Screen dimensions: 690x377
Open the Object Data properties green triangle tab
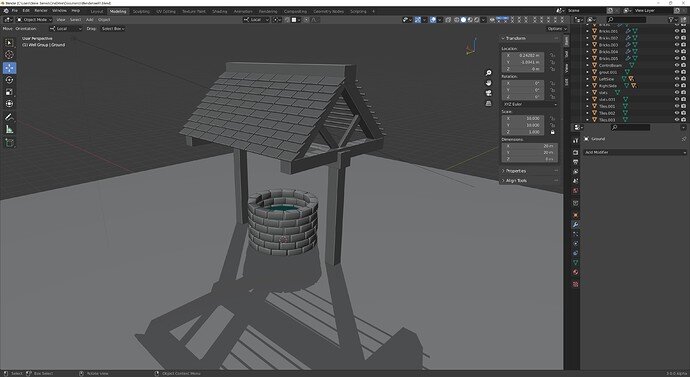coord(575,263)
